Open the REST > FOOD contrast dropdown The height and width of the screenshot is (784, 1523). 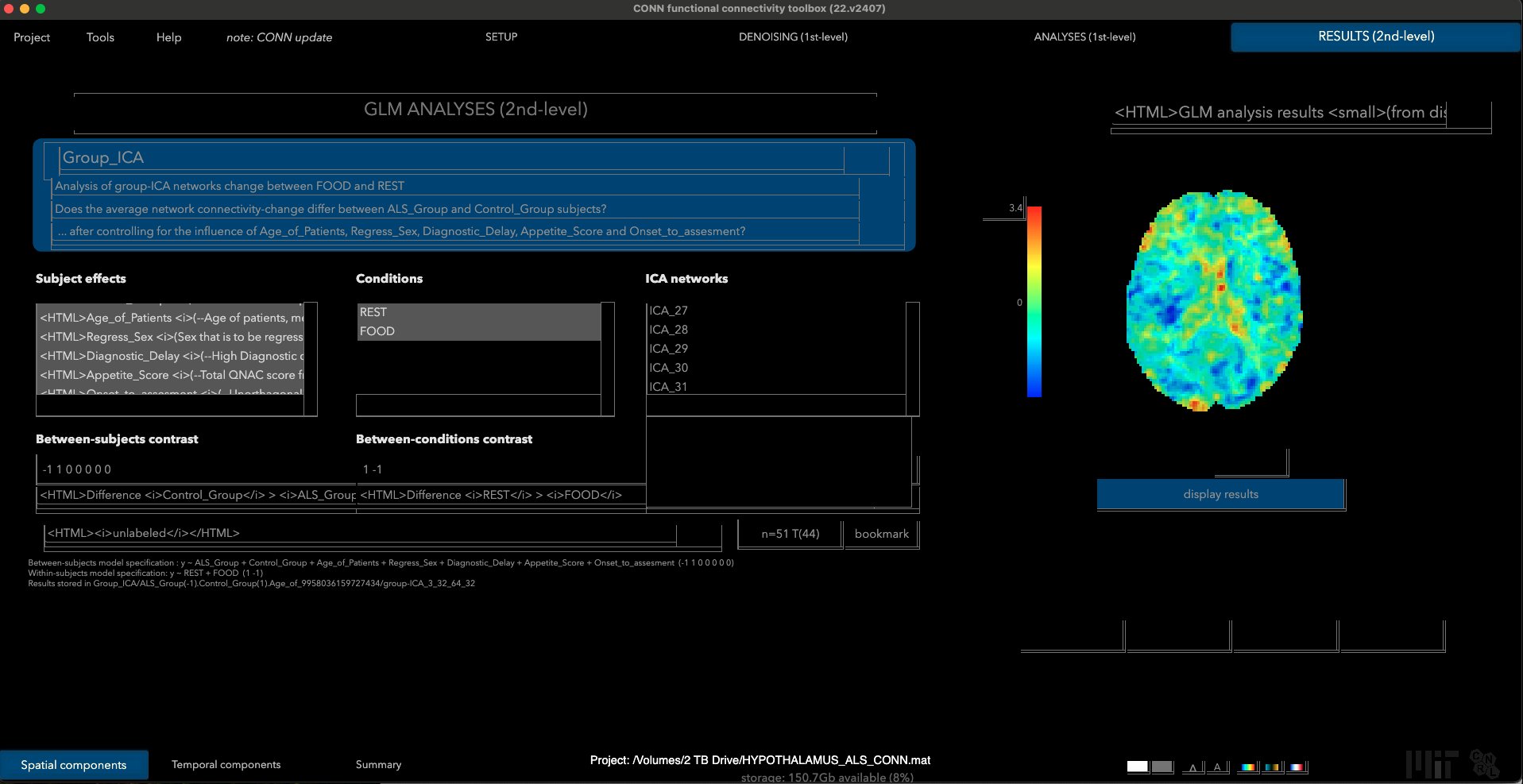point(501,495)
